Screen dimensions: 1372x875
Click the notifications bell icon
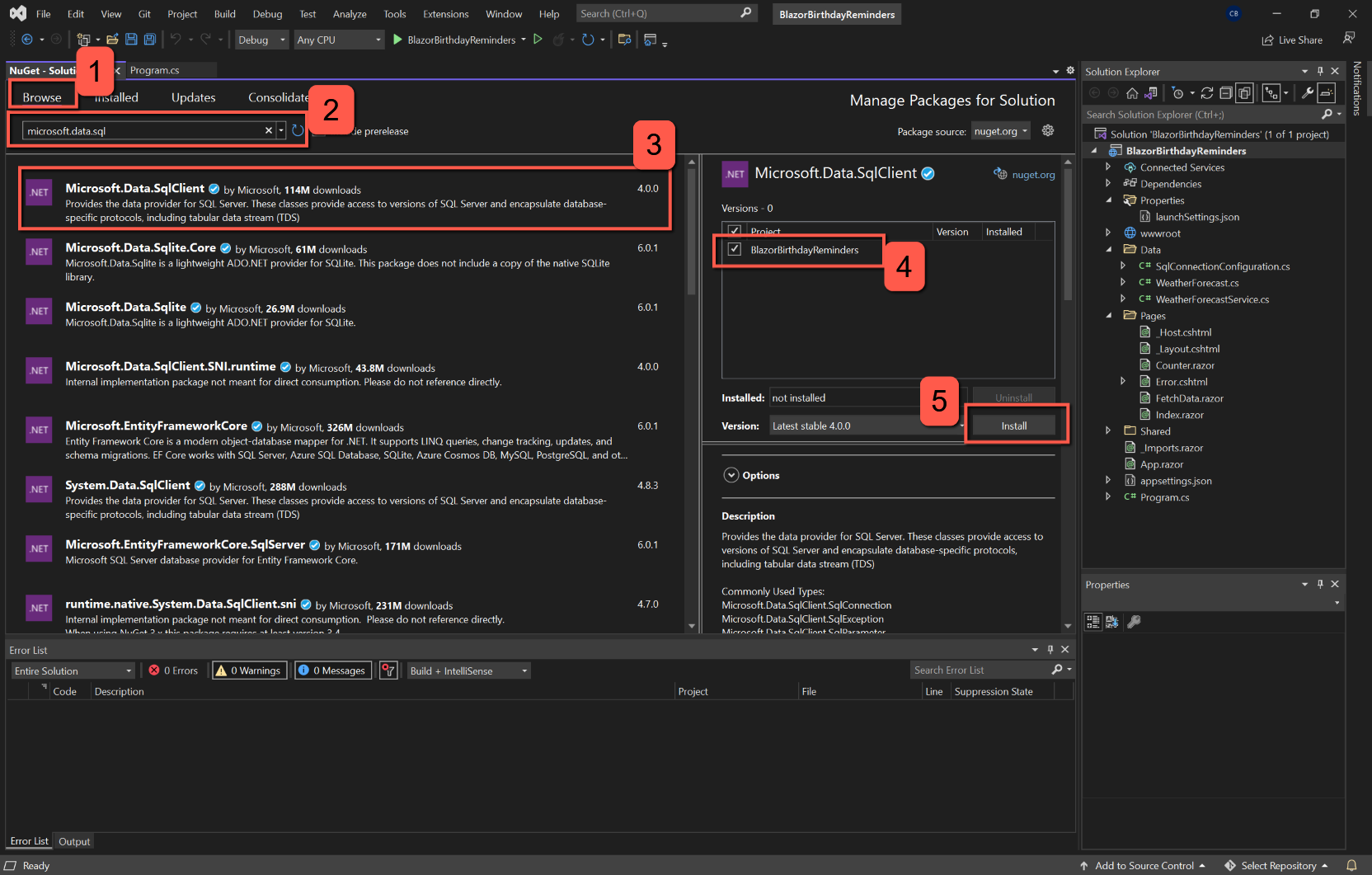click(1351, 865)
